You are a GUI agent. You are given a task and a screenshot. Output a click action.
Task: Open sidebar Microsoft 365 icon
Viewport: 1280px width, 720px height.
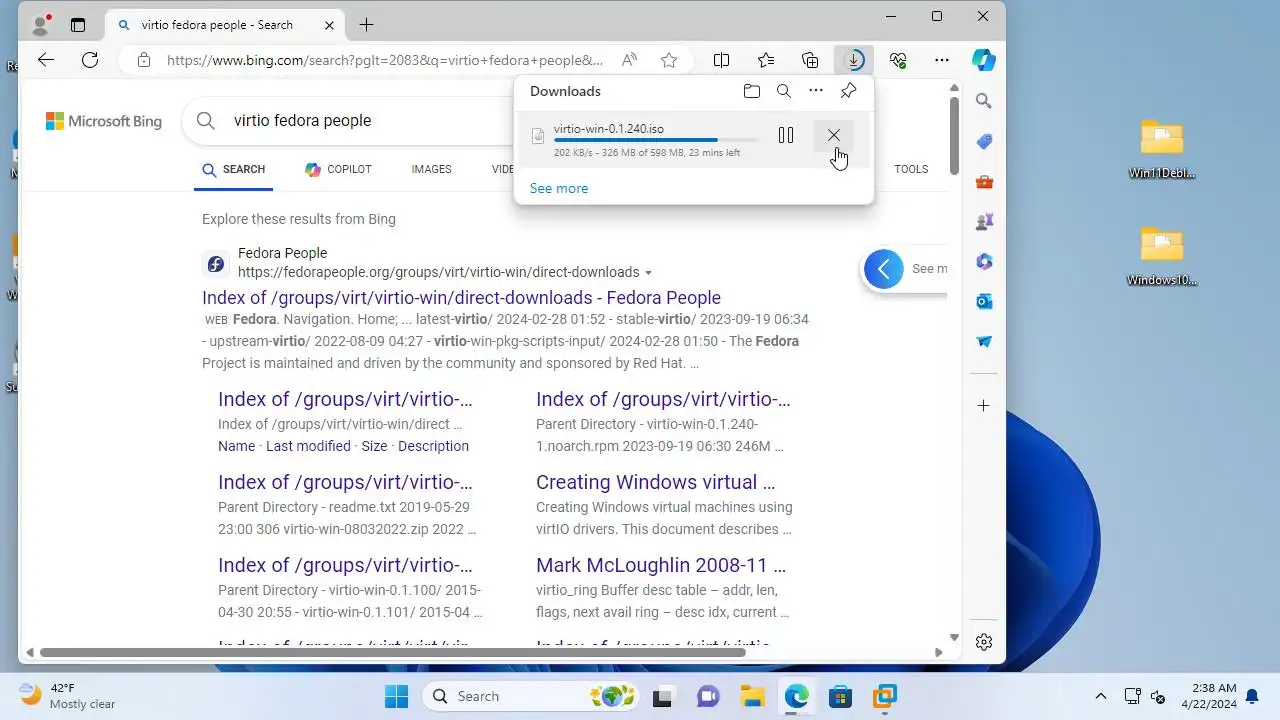[984, 261]
